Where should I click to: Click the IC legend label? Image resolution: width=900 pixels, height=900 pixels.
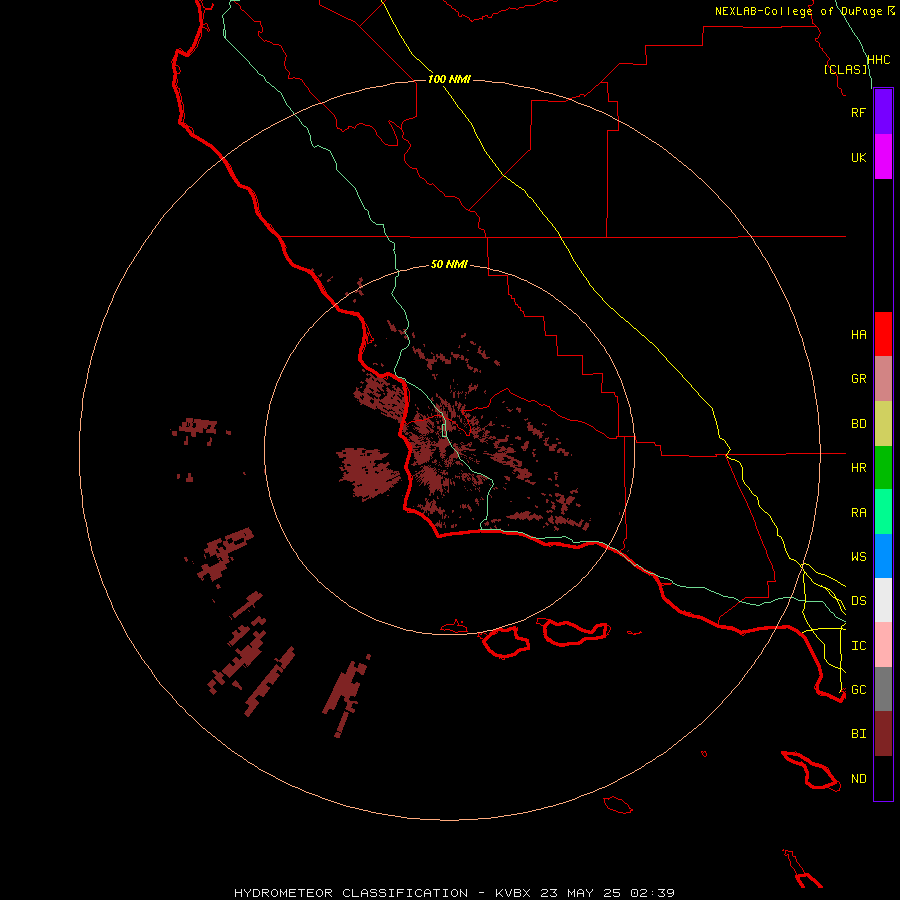(x=858, y=646)
